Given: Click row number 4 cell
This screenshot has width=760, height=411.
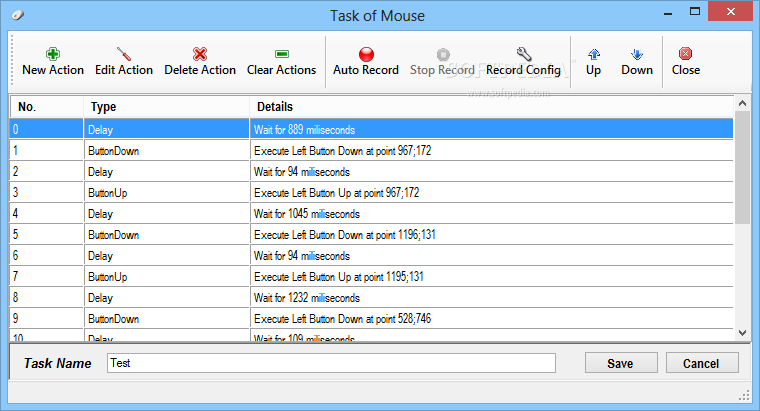Looking at the screenshot, I should [47, 214].
